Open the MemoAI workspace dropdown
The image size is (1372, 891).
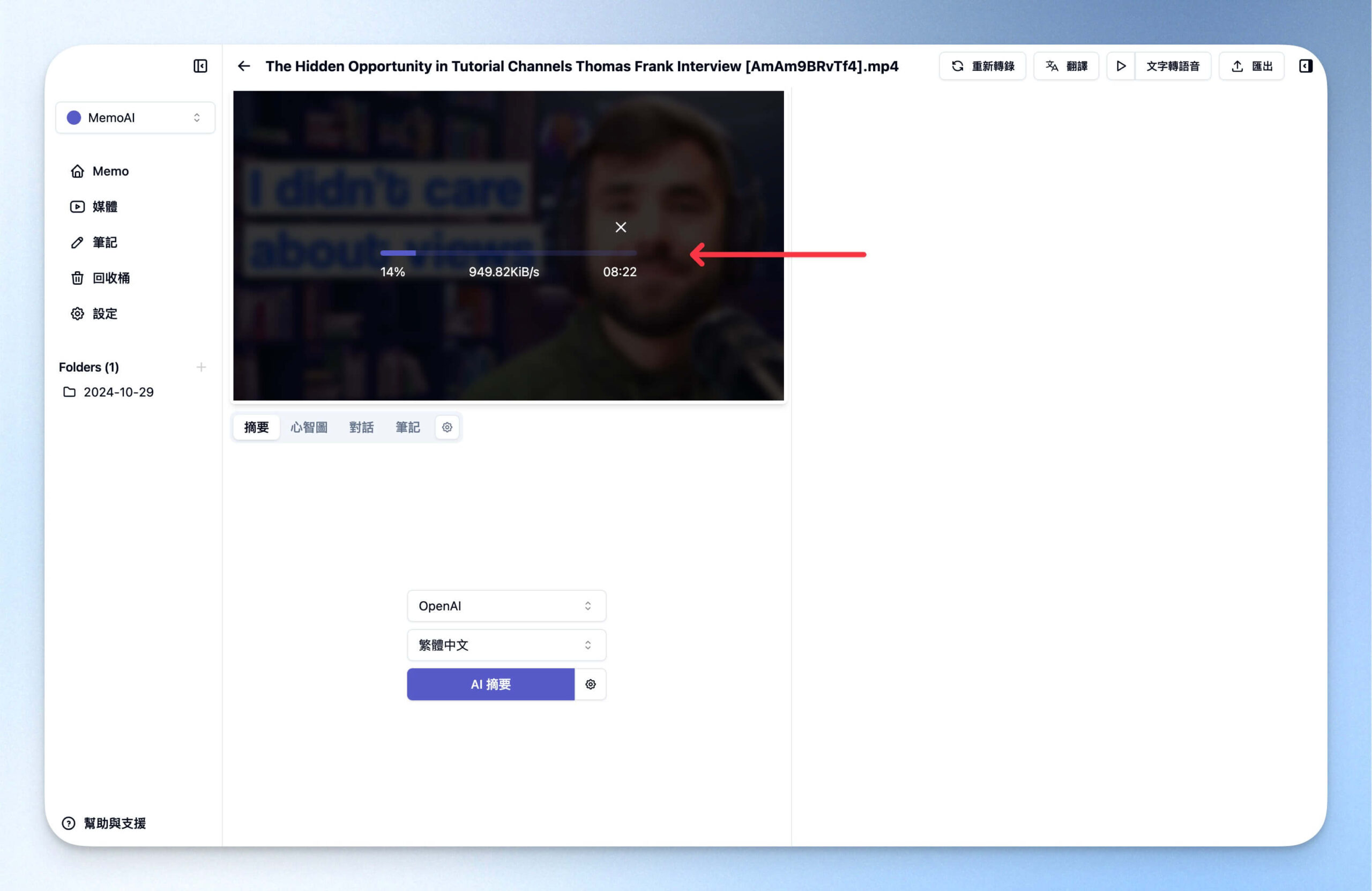coord(136,117)
